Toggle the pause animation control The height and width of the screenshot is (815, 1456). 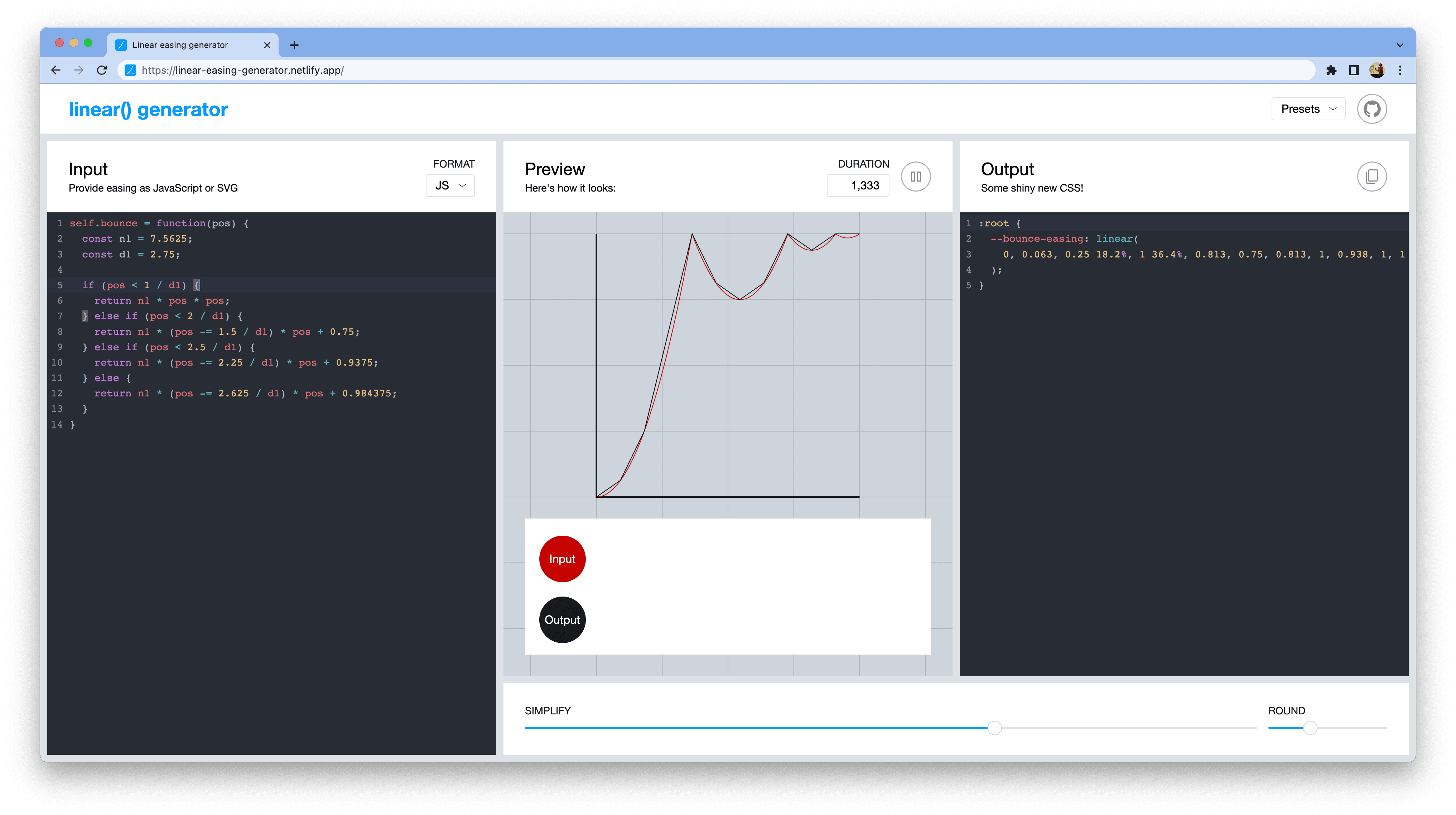click(916, 176)
